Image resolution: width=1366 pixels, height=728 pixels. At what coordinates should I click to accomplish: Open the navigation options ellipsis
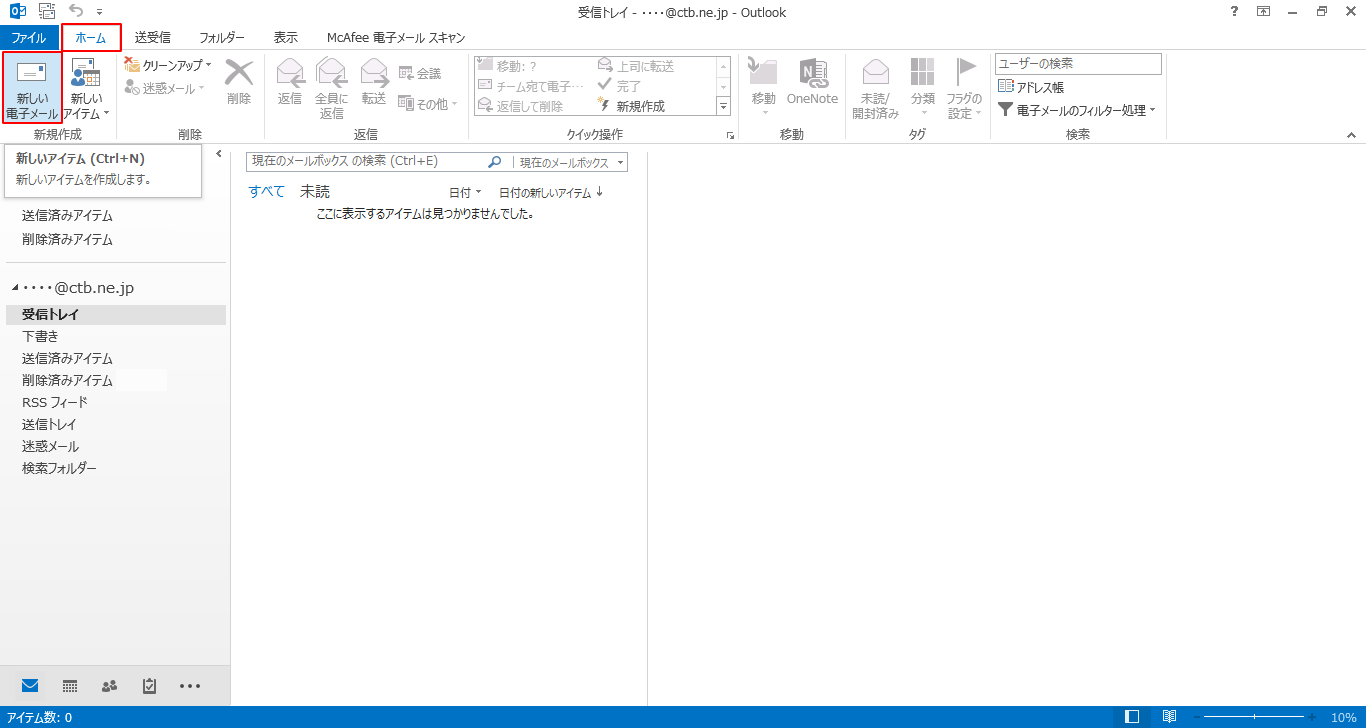point(190,686)
